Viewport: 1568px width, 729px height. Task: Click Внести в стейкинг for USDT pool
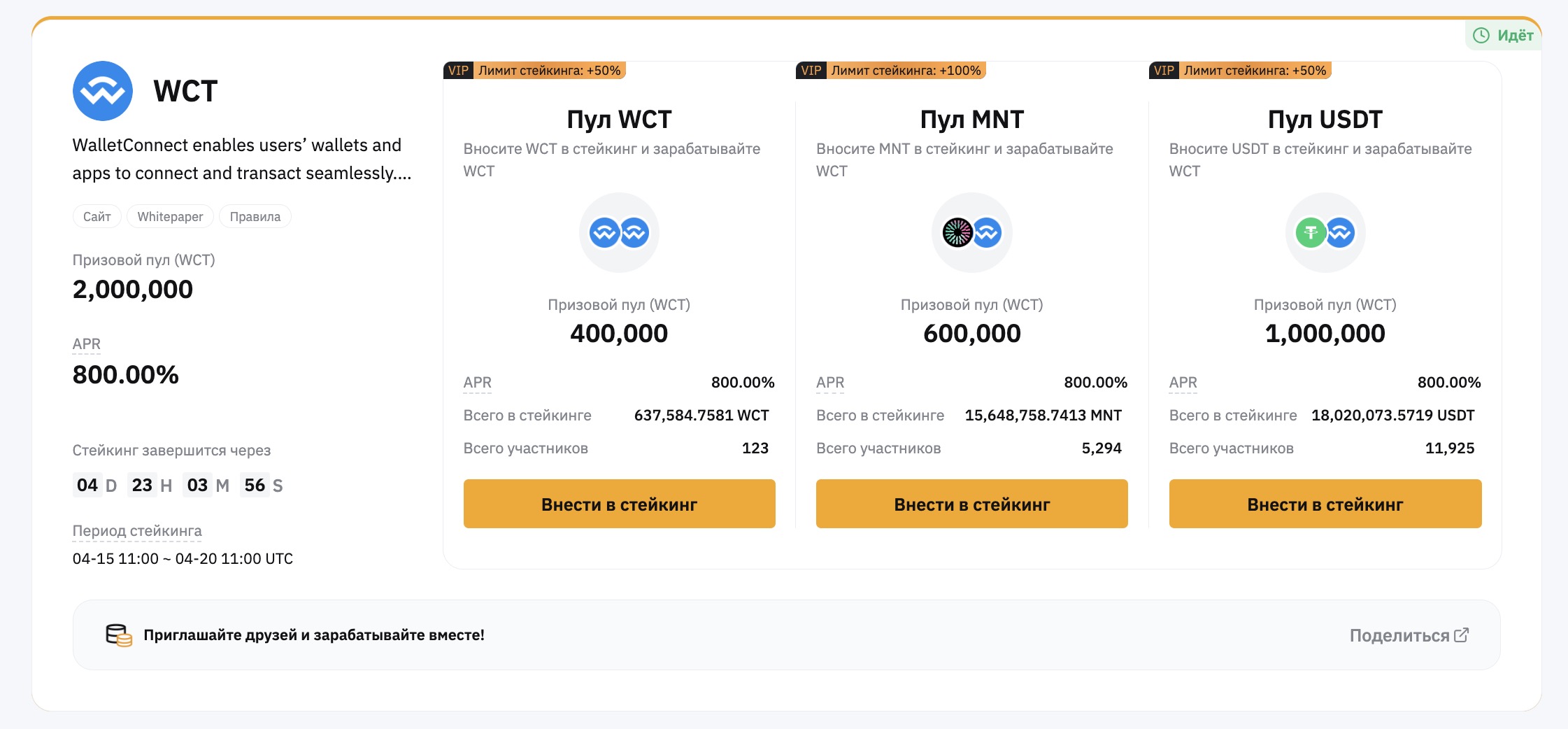pyautogui.click(x=1325, y=504)
